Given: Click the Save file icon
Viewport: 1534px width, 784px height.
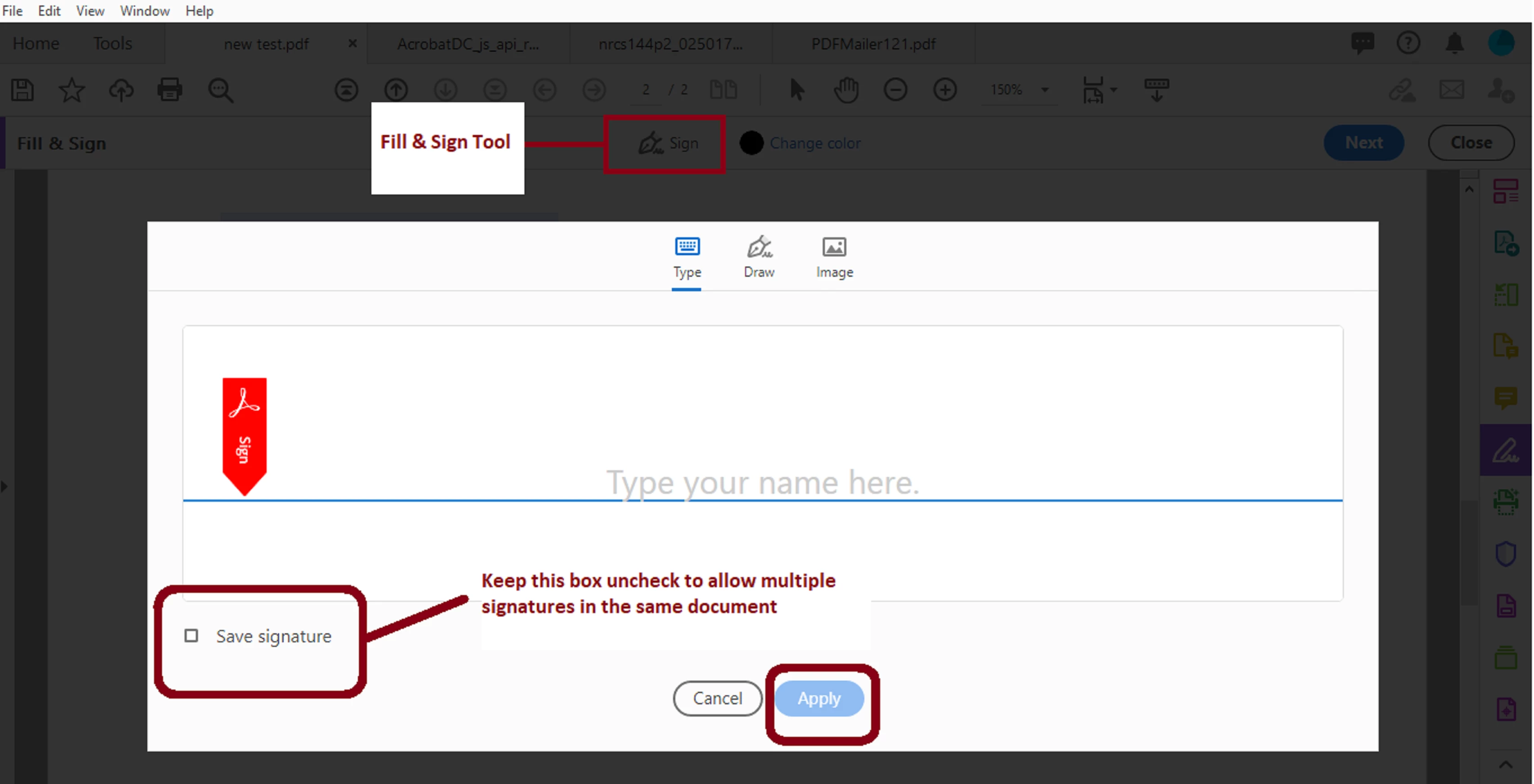Looking at the screenshot, I should pyautogui.click(x=23, y=90).
